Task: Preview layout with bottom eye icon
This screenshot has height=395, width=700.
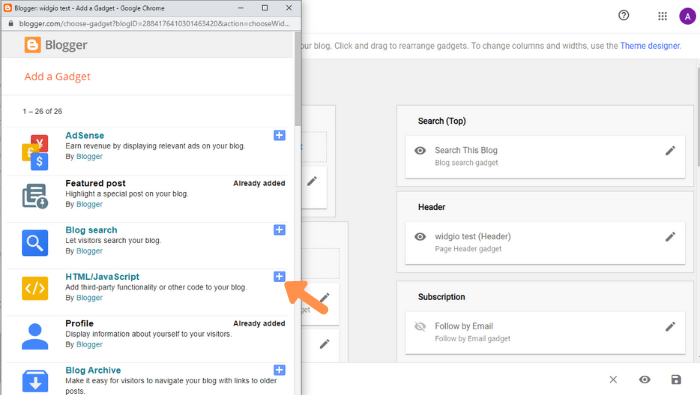Action: 645,380
